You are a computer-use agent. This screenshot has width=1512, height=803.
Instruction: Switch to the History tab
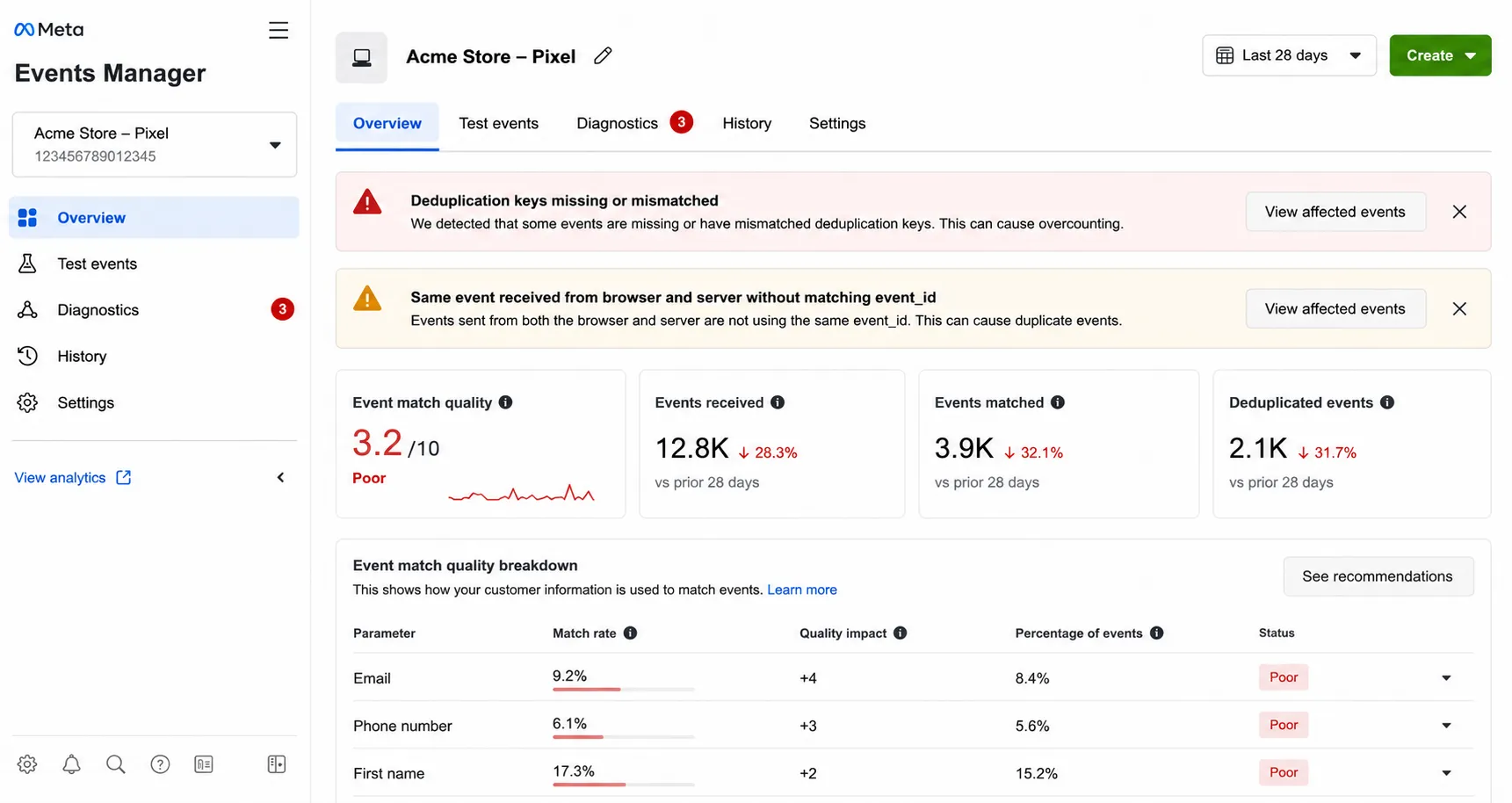[x=747, y=124]
